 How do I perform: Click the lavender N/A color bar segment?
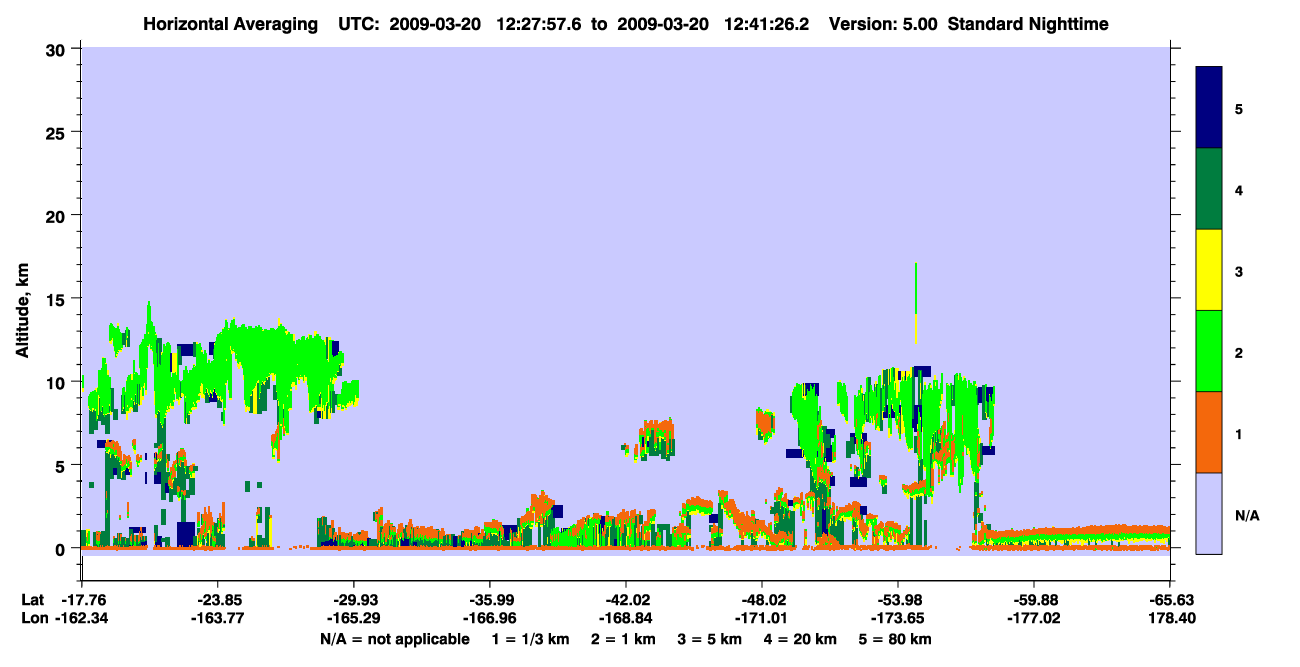[x=1209, y=513]
